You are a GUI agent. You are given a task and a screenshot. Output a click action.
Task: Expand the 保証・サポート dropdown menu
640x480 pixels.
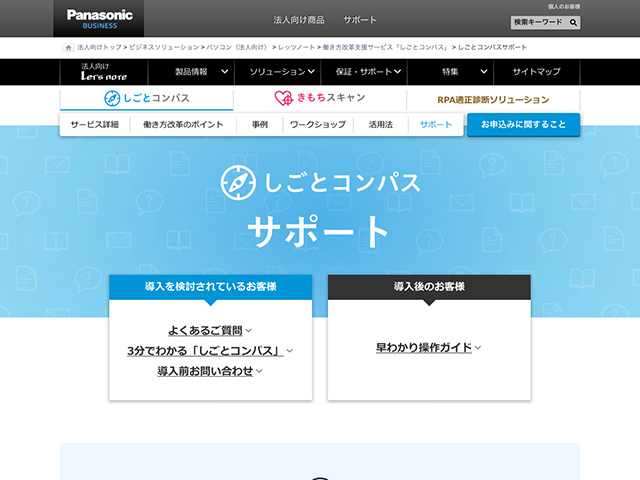364,72
